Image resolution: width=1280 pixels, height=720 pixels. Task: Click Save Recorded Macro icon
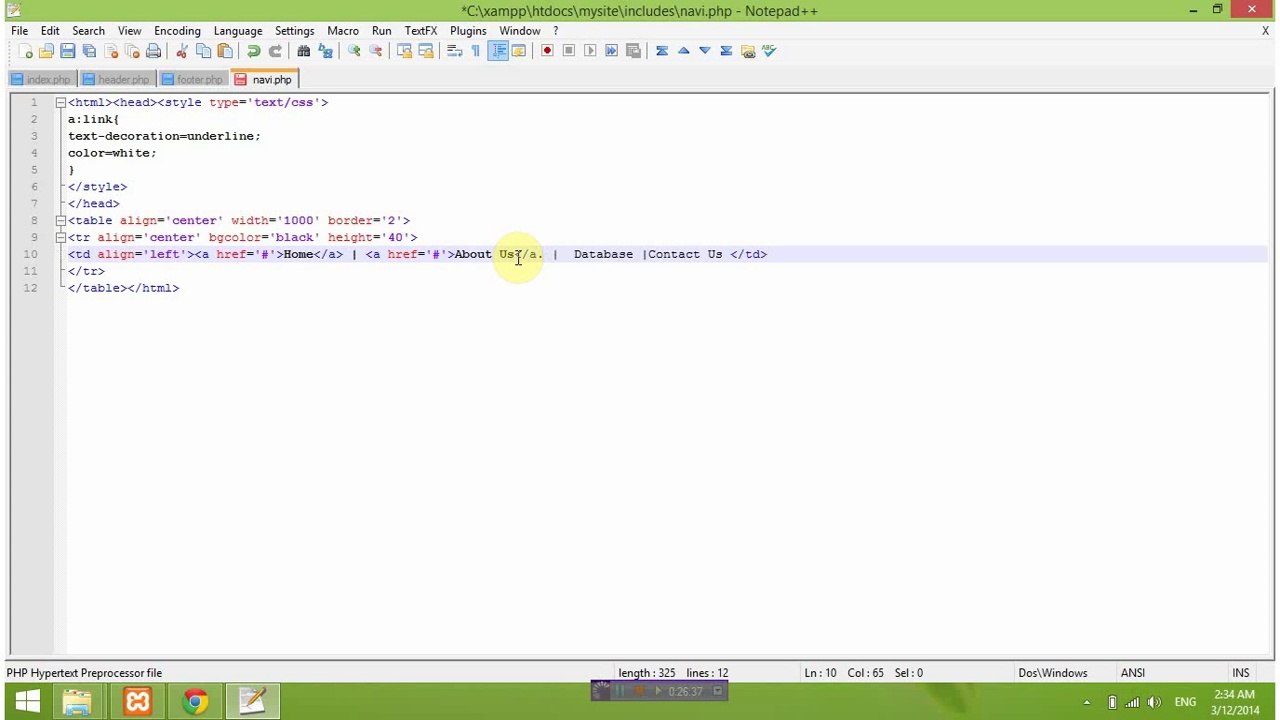(633, 51)
